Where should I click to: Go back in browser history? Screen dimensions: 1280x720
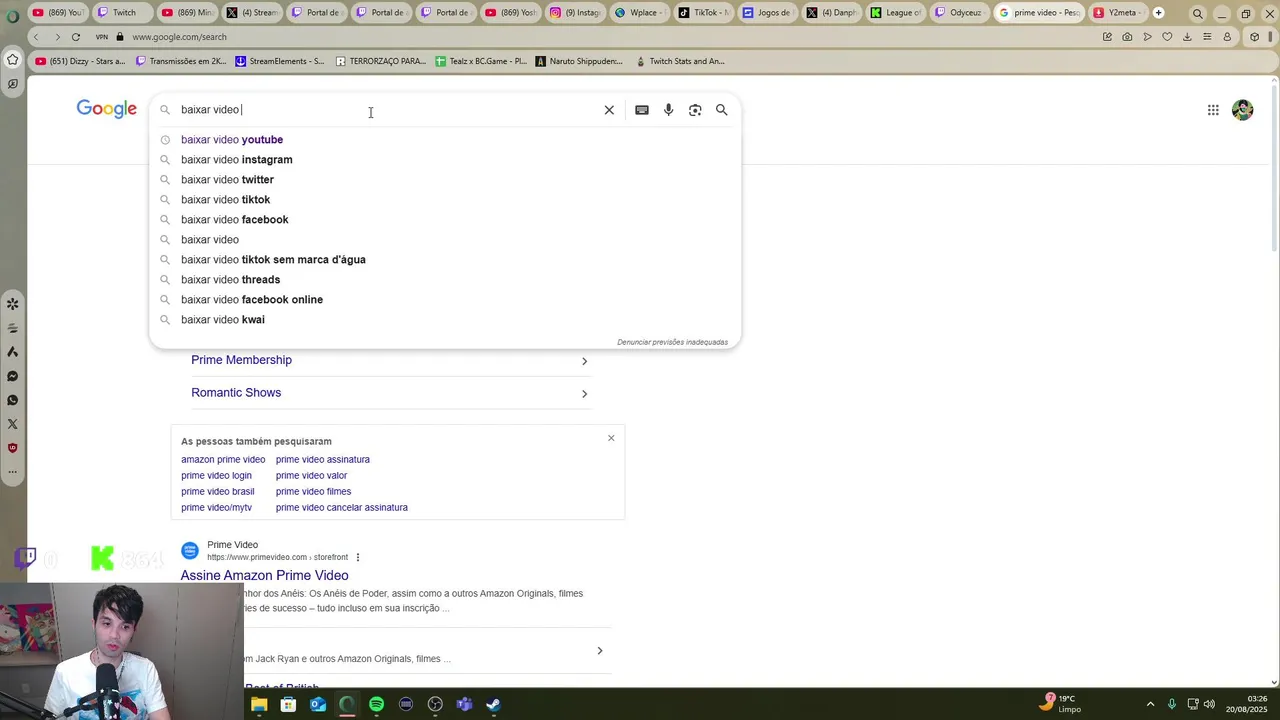click(x=36, y=37)
